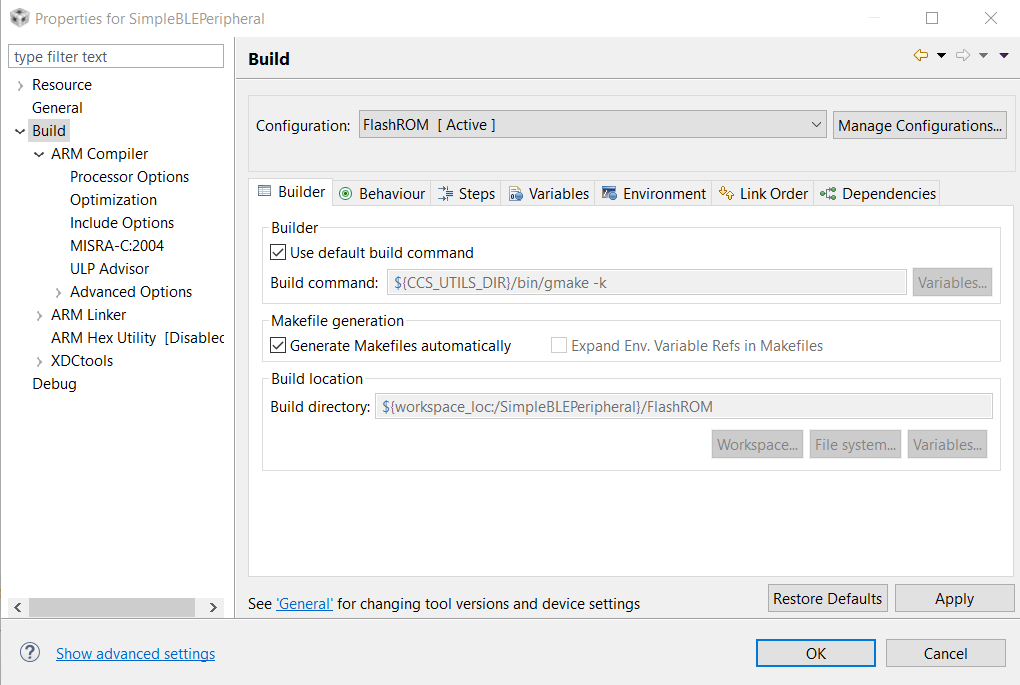Select XDCtools tree item
Image resolution: width=1020 pixels, height=685 pixels.
[82, 360]
